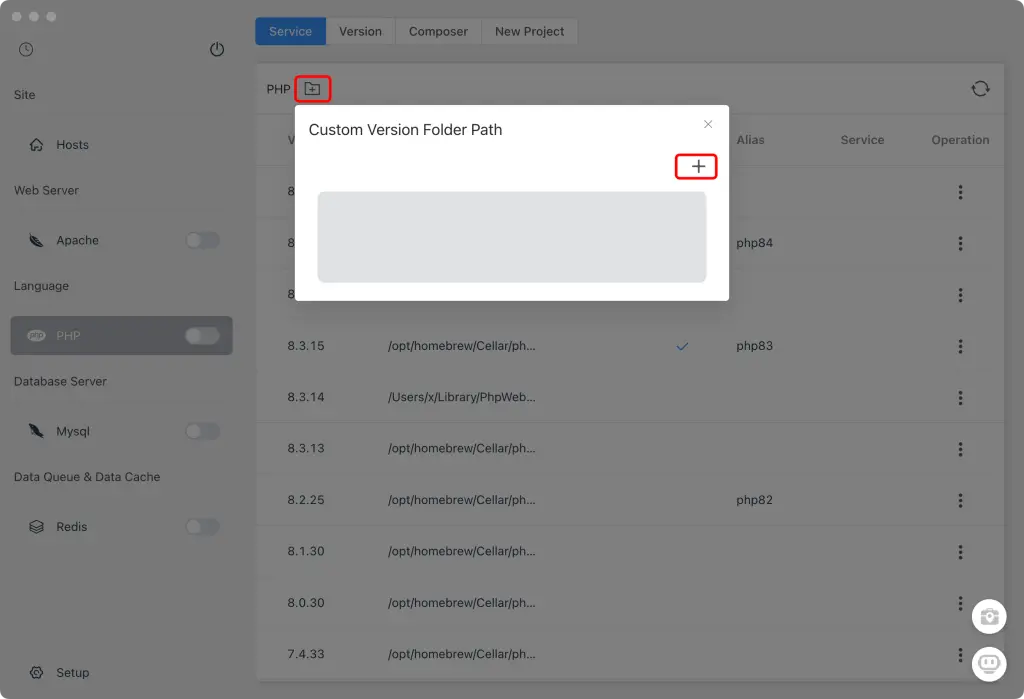Screen dimensions: 1024x699
Task: Click the clock history icon in sidebar
Action: click(x=26, y=50)
